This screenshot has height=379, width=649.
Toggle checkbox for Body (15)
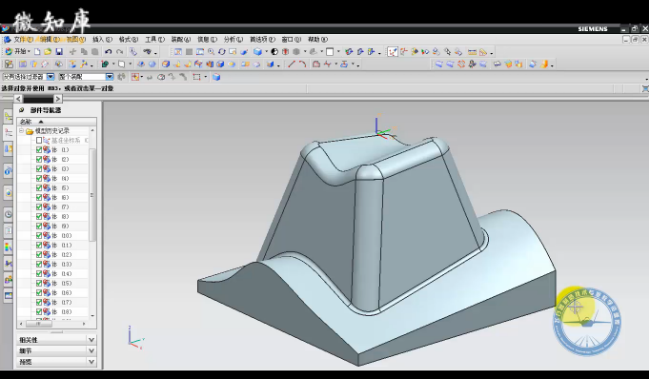[x=39, y=283]
